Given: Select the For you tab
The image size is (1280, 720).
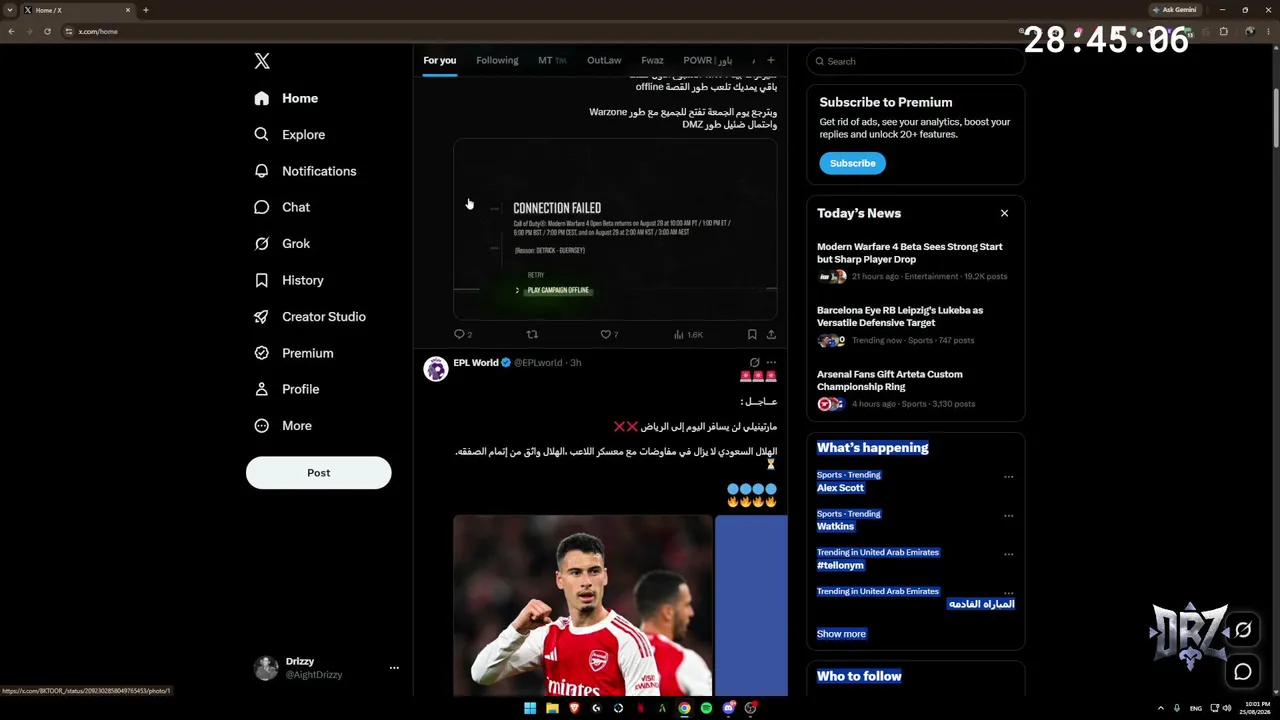Looking at the screenshot, I should pos(439,61).
